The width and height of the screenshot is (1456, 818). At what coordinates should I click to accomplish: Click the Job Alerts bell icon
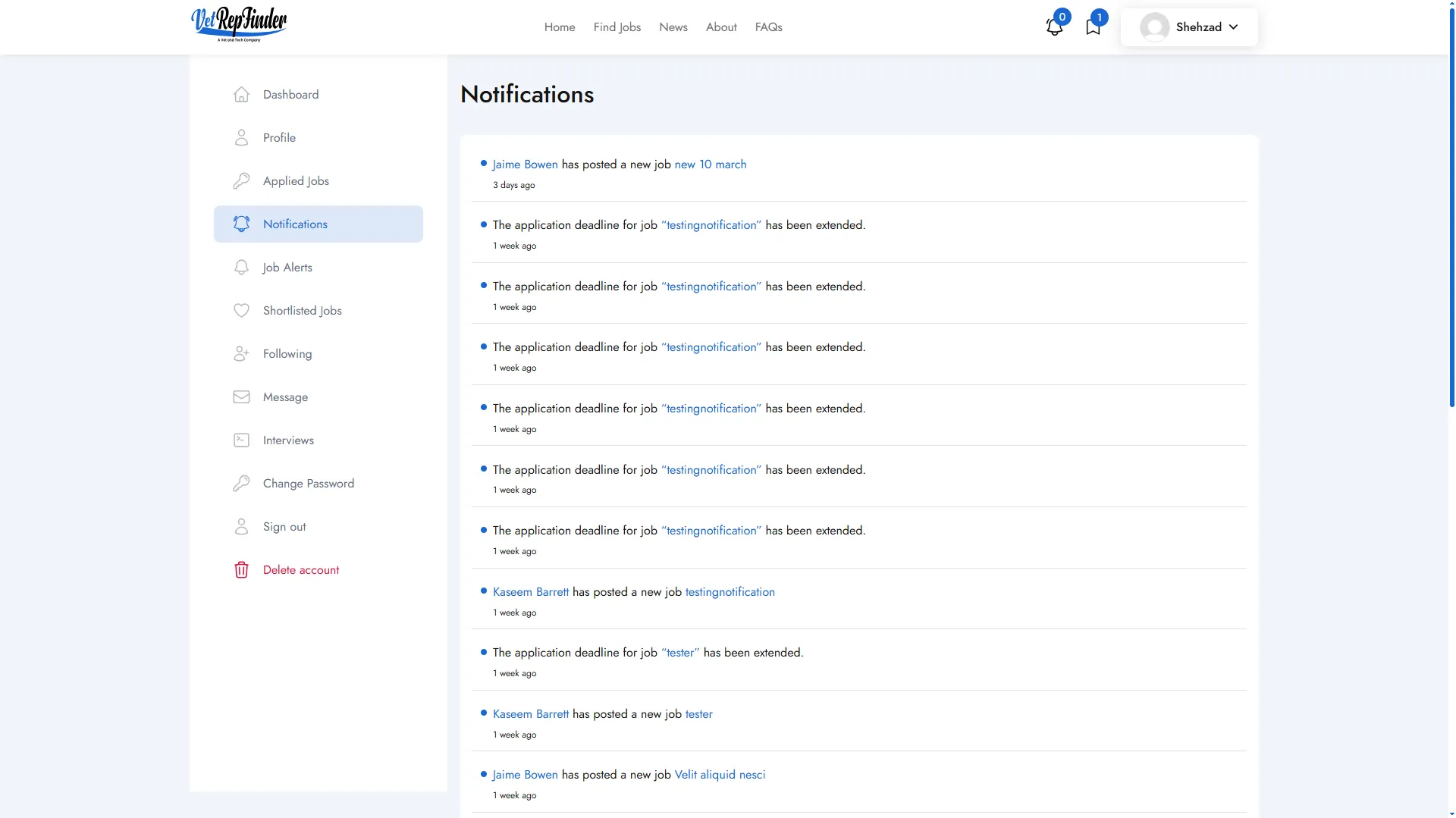point(241,268)
